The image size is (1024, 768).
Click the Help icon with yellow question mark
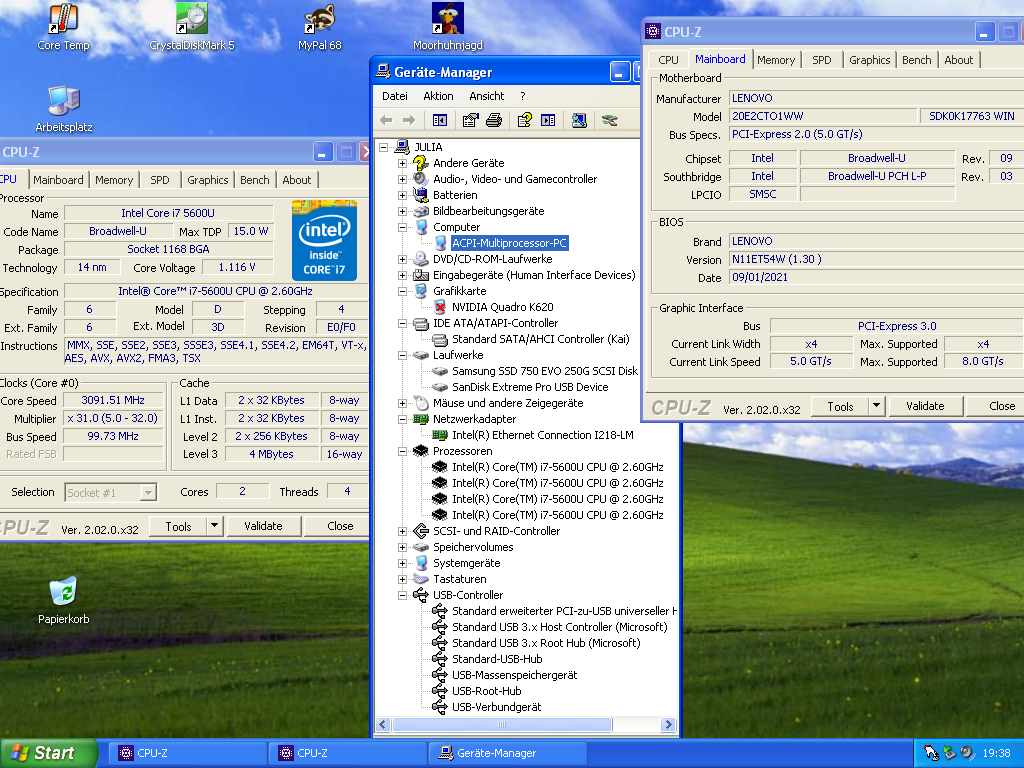coord(524,121)
